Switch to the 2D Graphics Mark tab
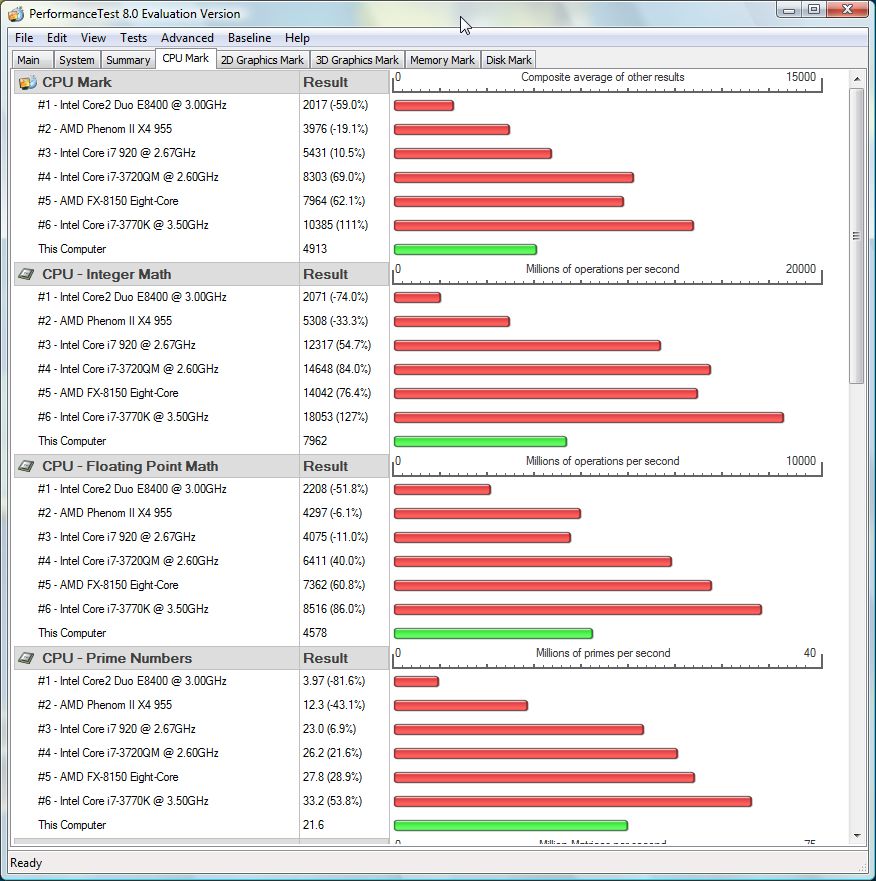 click(x=262, y=60)
